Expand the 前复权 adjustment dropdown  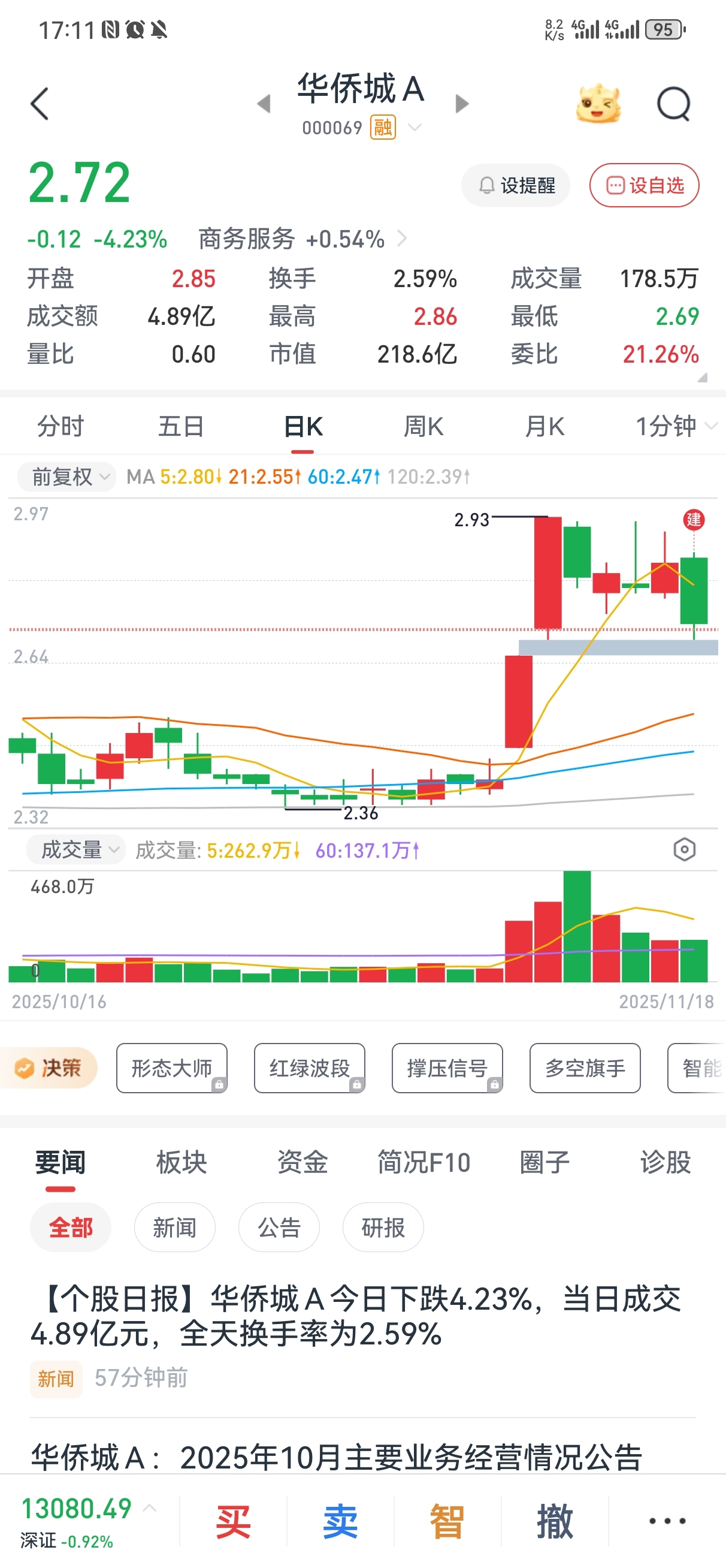click(66, 476)
